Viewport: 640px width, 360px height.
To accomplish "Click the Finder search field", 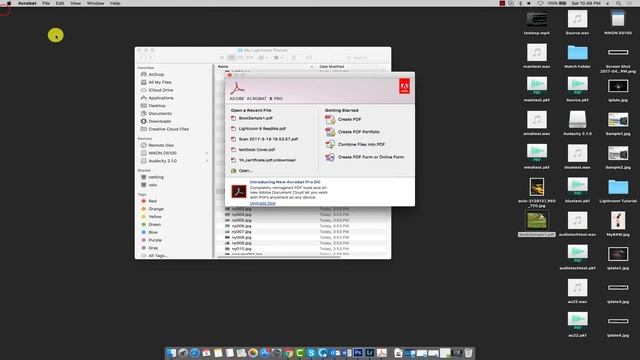I will pyautogui.click(x=360, y=58).
